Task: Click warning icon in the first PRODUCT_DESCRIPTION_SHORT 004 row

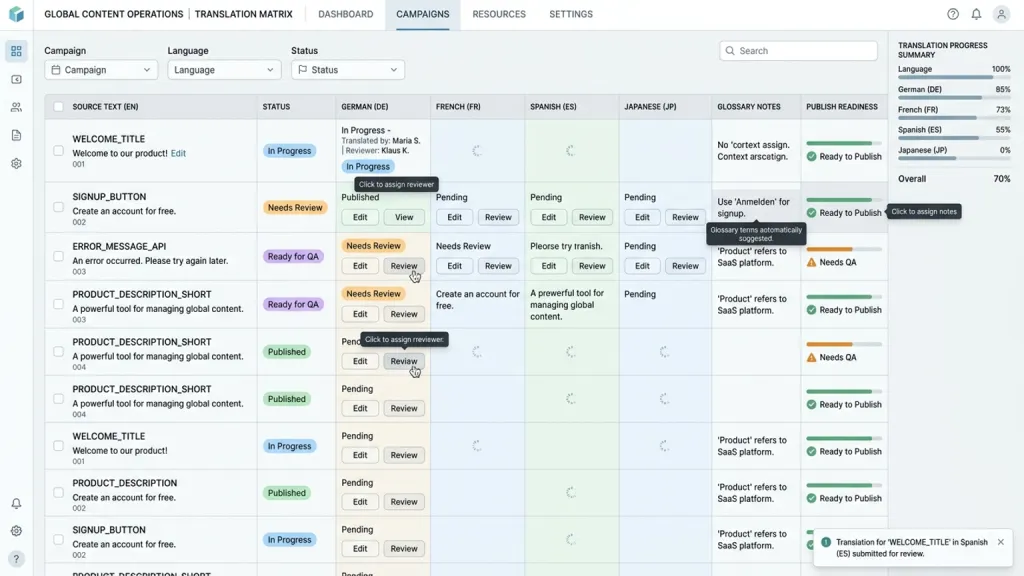Action: (x=811, y=358)
